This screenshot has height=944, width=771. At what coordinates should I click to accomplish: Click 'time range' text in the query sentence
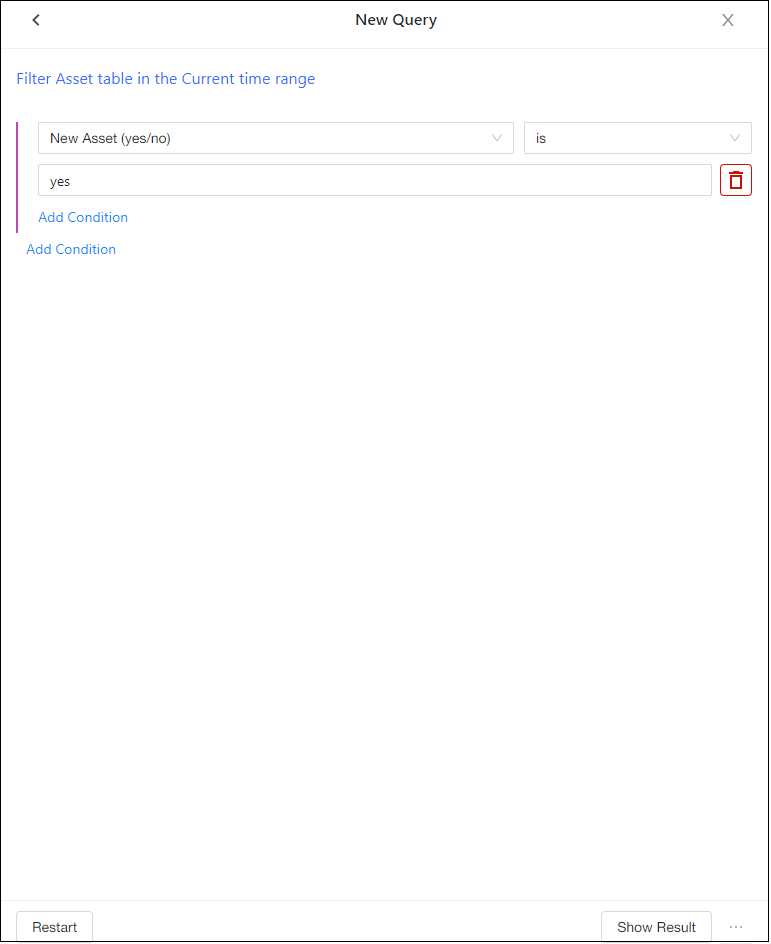(x=277, y=79)
